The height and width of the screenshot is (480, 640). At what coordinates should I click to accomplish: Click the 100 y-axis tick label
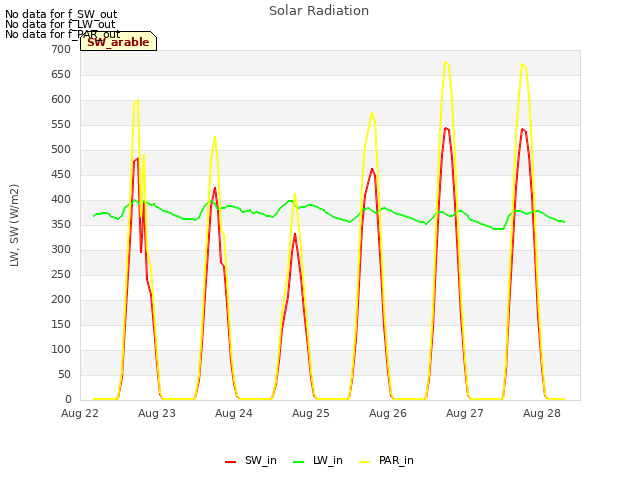(61, 349)
